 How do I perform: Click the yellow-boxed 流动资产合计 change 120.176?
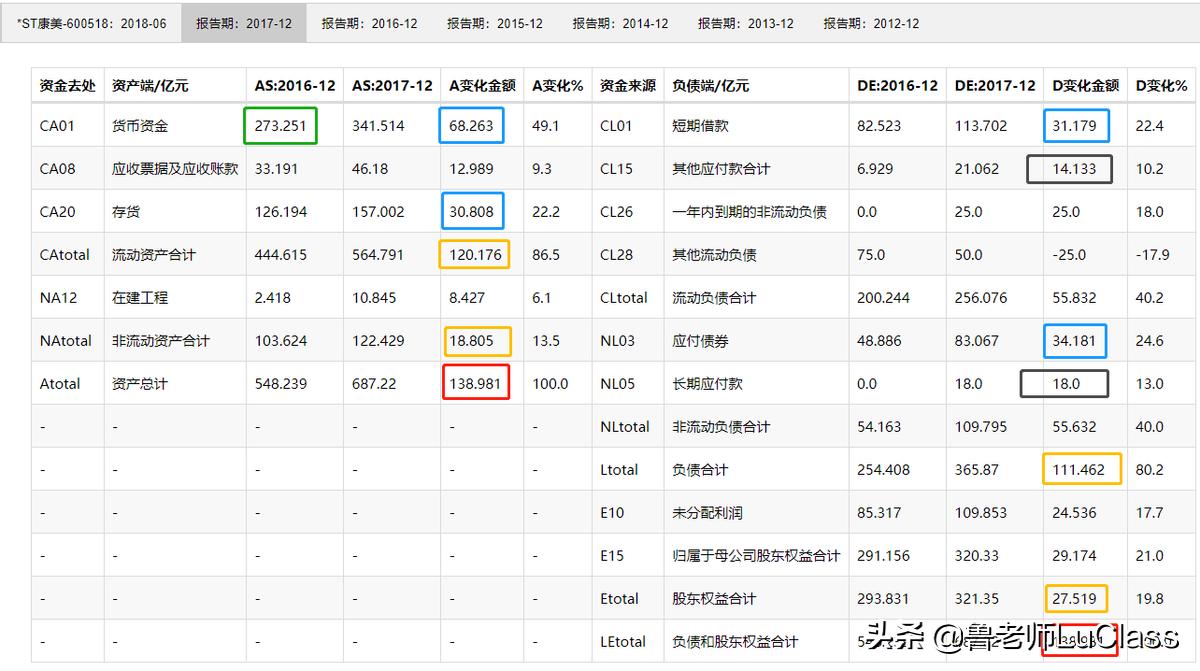(477, 254)
